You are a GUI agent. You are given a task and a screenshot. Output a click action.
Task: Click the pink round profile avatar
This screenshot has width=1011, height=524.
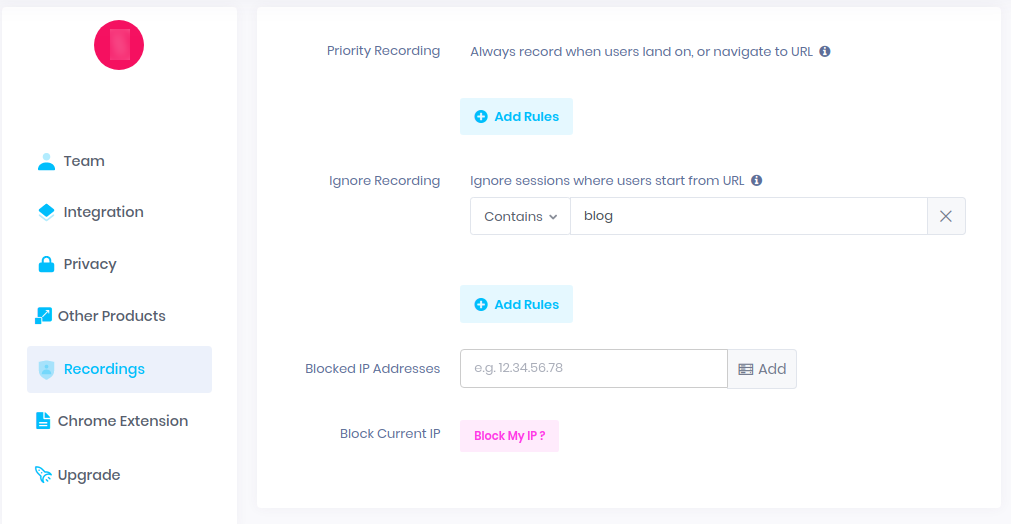[119, 45]
